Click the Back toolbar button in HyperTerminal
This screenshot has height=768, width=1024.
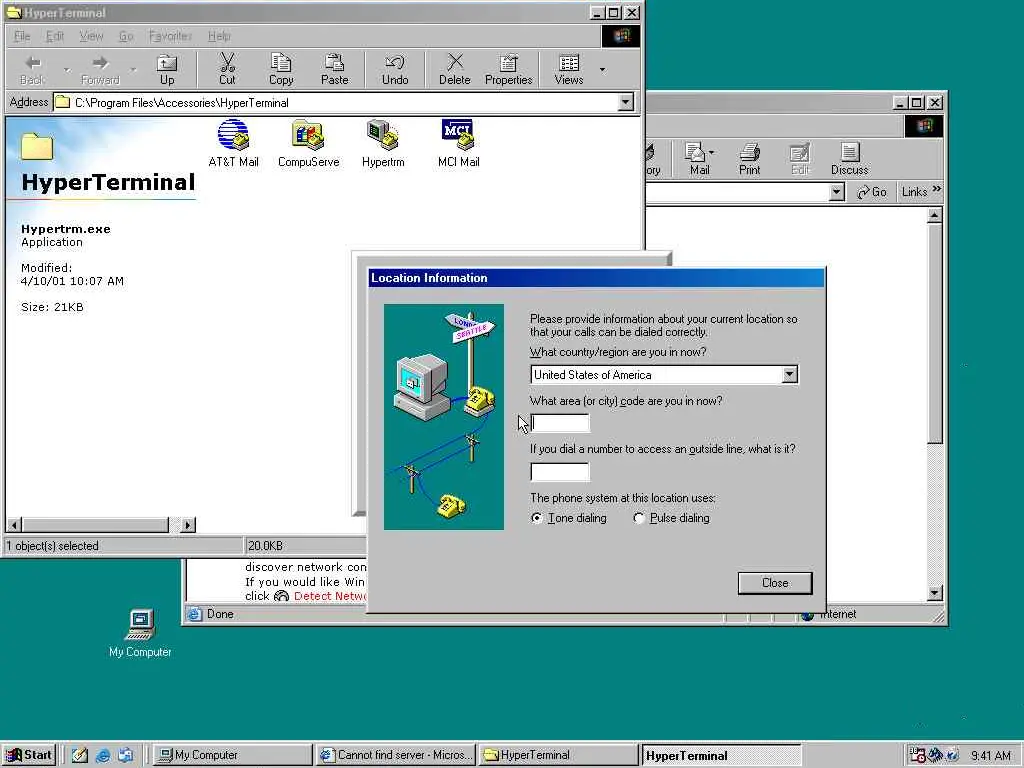point(32,70)
